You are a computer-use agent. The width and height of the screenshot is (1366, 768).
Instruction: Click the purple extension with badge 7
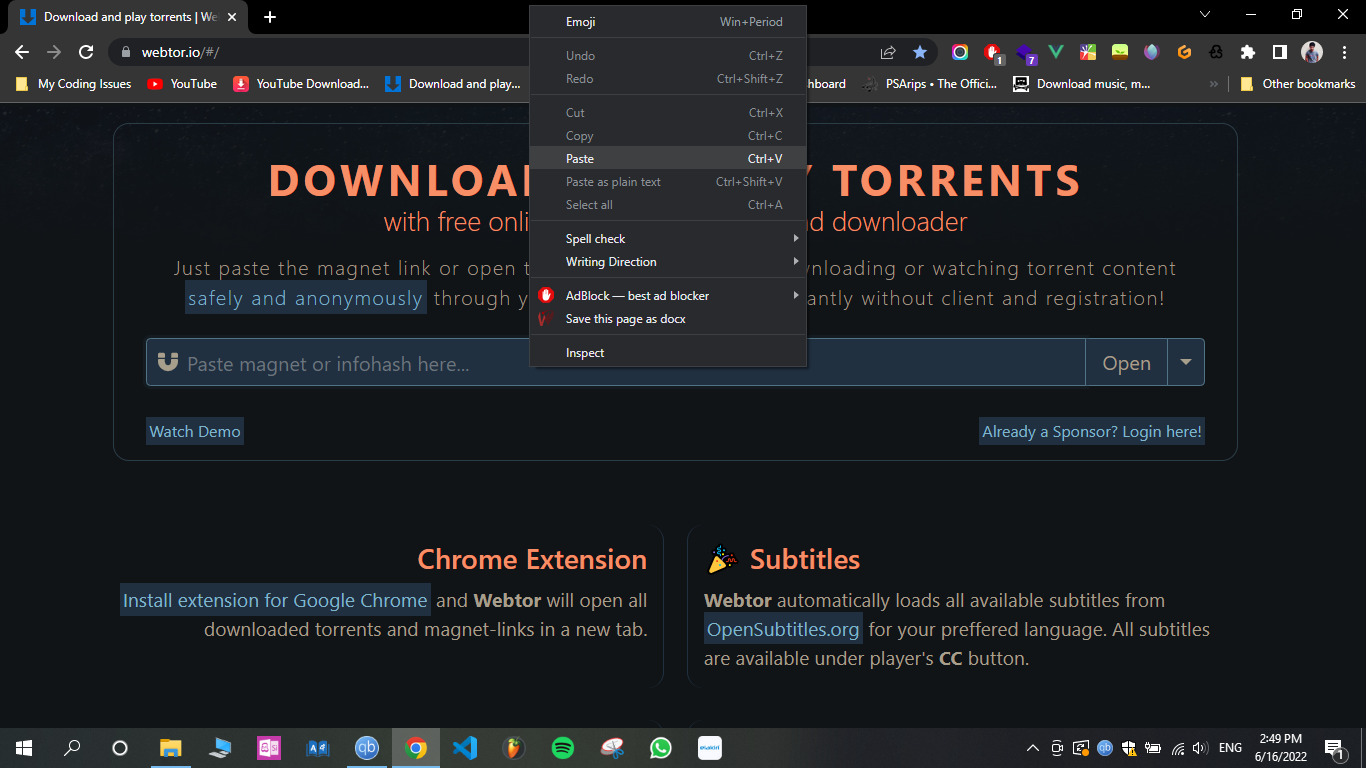pyautogui.click(x=1025, y=53)
